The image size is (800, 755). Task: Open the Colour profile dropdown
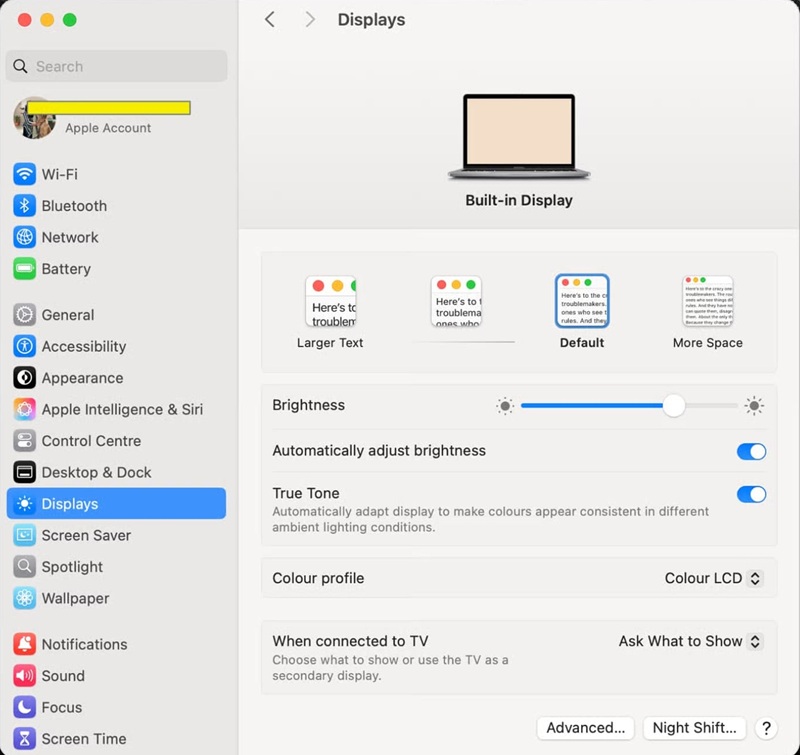713,578
